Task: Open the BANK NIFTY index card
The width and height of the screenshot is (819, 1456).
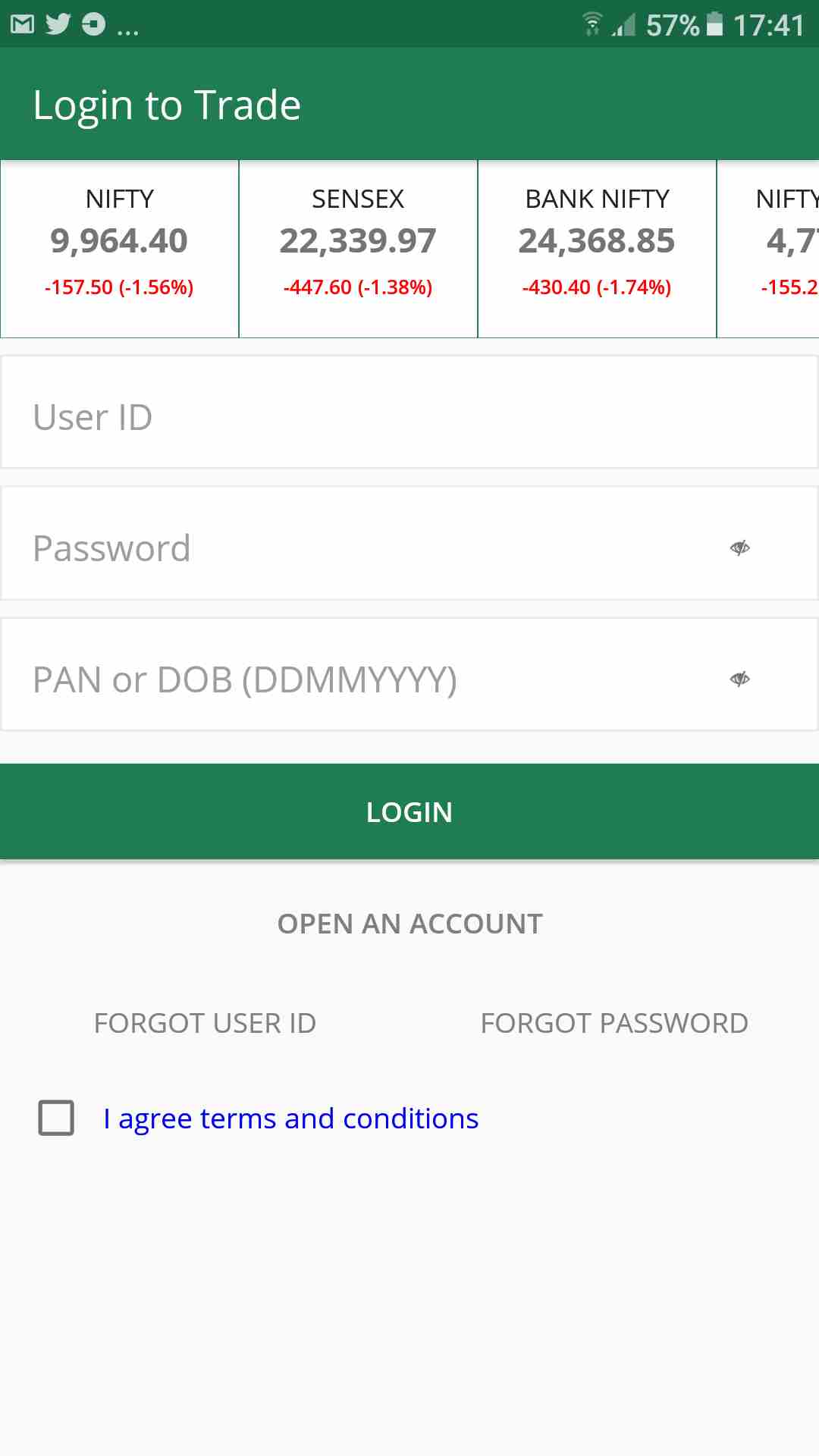Action: click(x=597, y=249)
